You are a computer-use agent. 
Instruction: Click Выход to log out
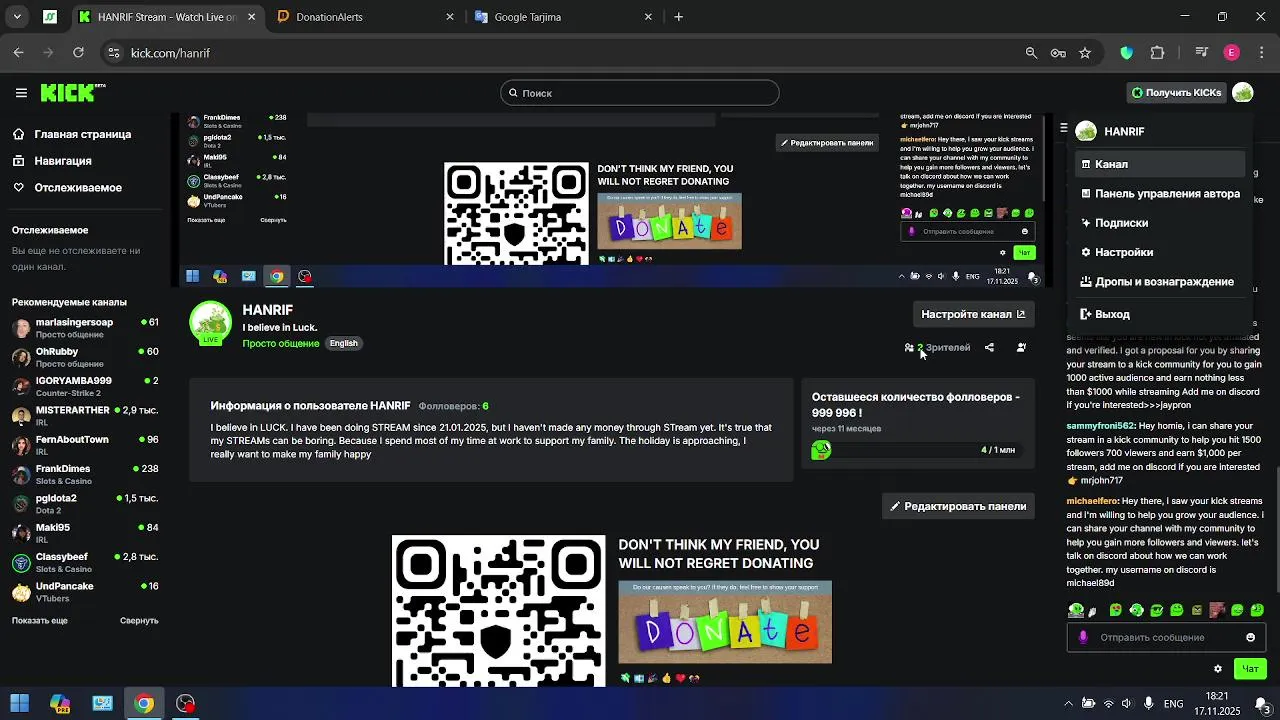point(1160,314)
